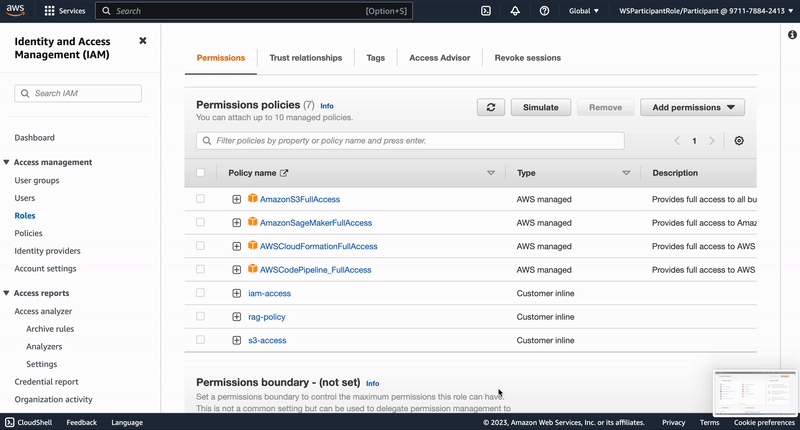This screenshot has width=800, height=430.
Task: Open the help question mark icon
Action: coord(544,11)
